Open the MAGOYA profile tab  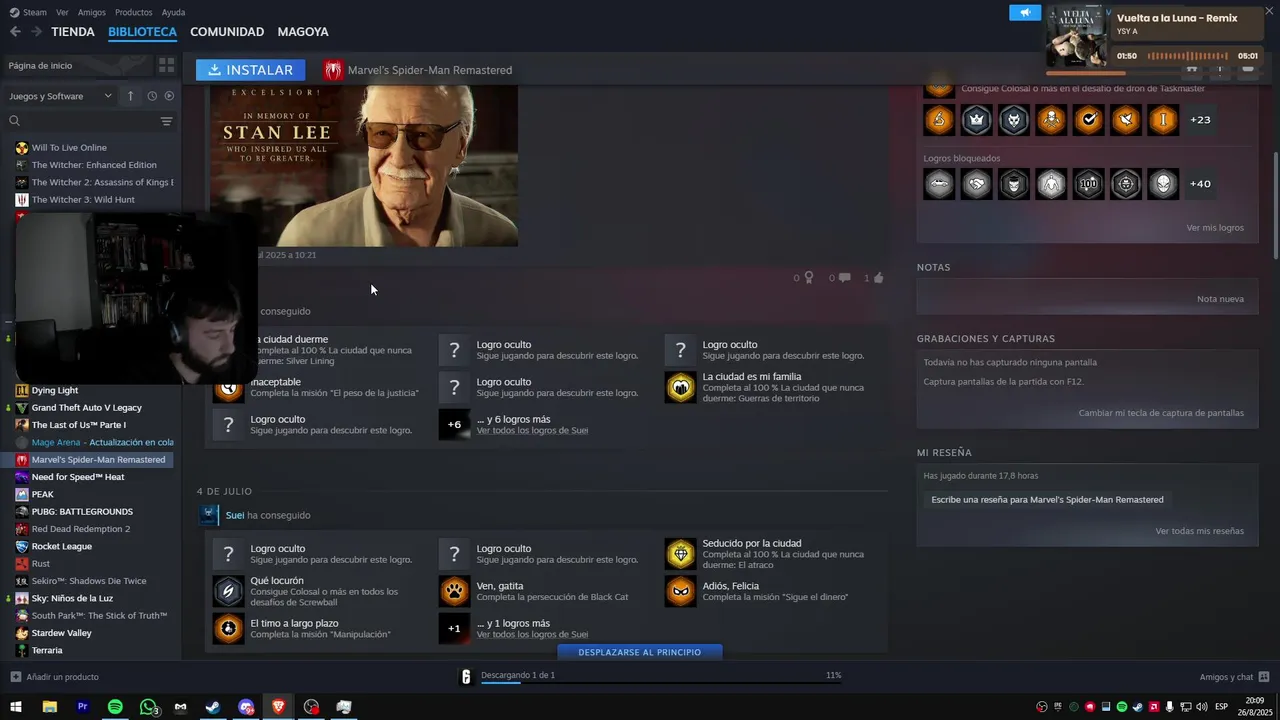pyautogui.click(x=303, y=32)
